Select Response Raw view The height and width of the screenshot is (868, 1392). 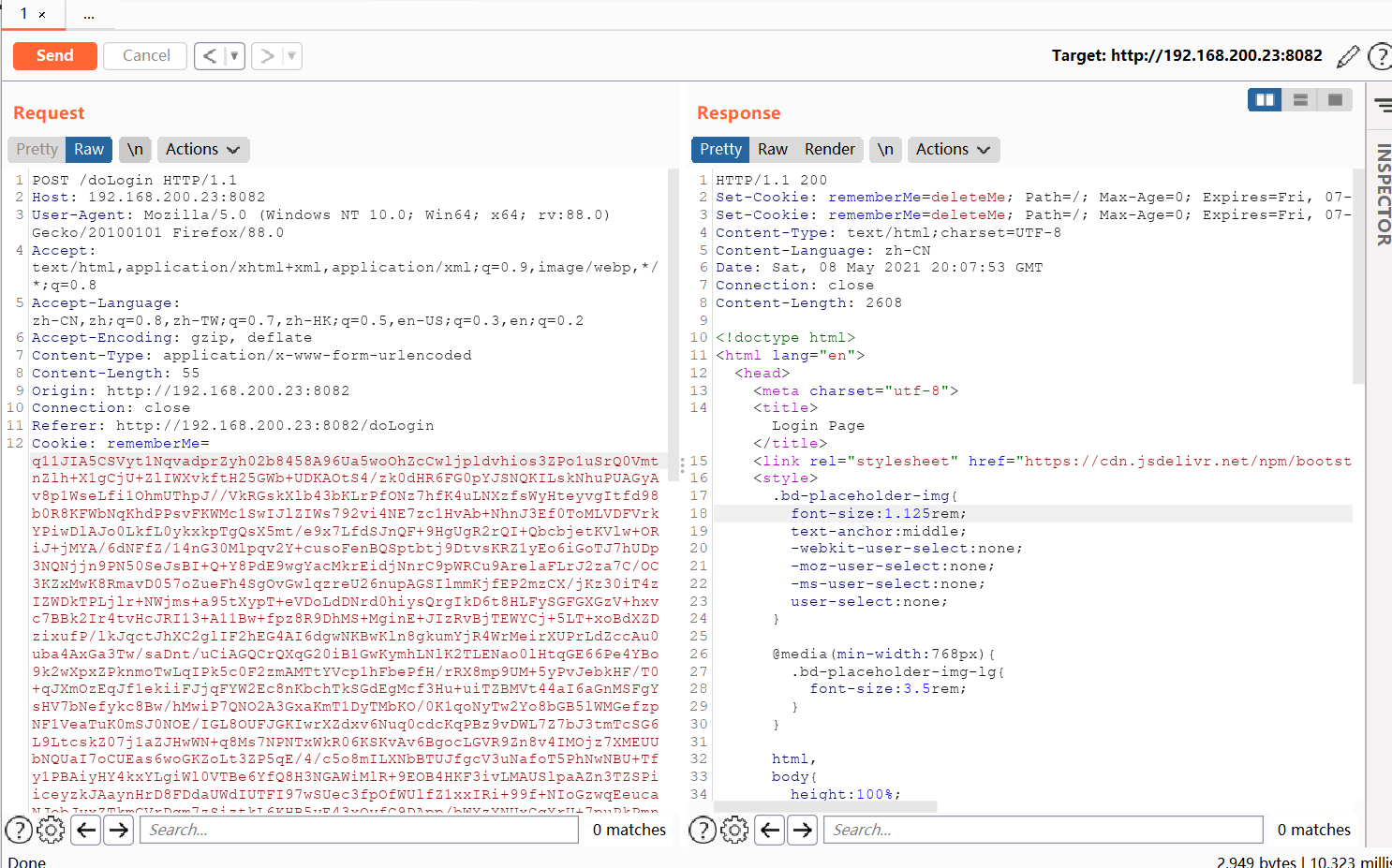pos(773,150)
